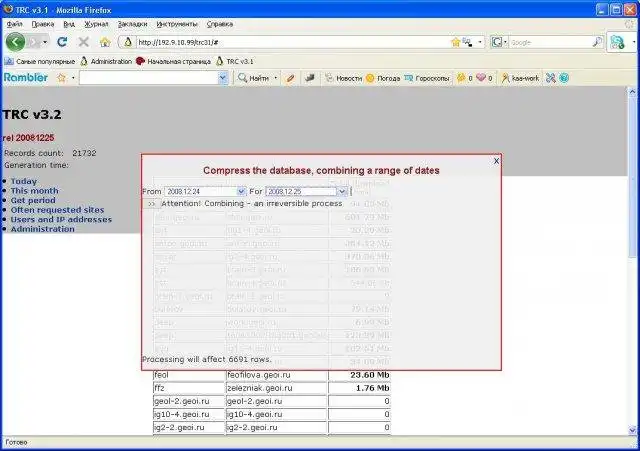The width and height of the screenshot is (640, 451).
Task: Click the Rambler toolbar search input
Action: (149, 78)
